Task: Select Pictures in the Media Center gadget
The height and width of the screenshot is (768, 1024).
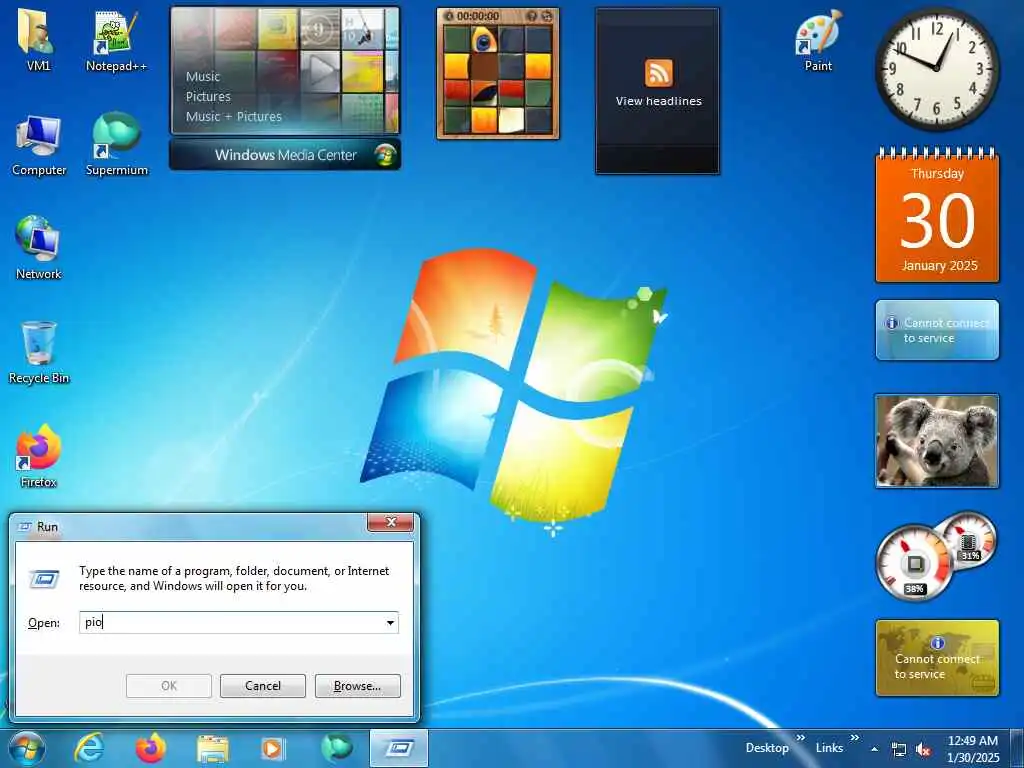Action: point(208,97)
